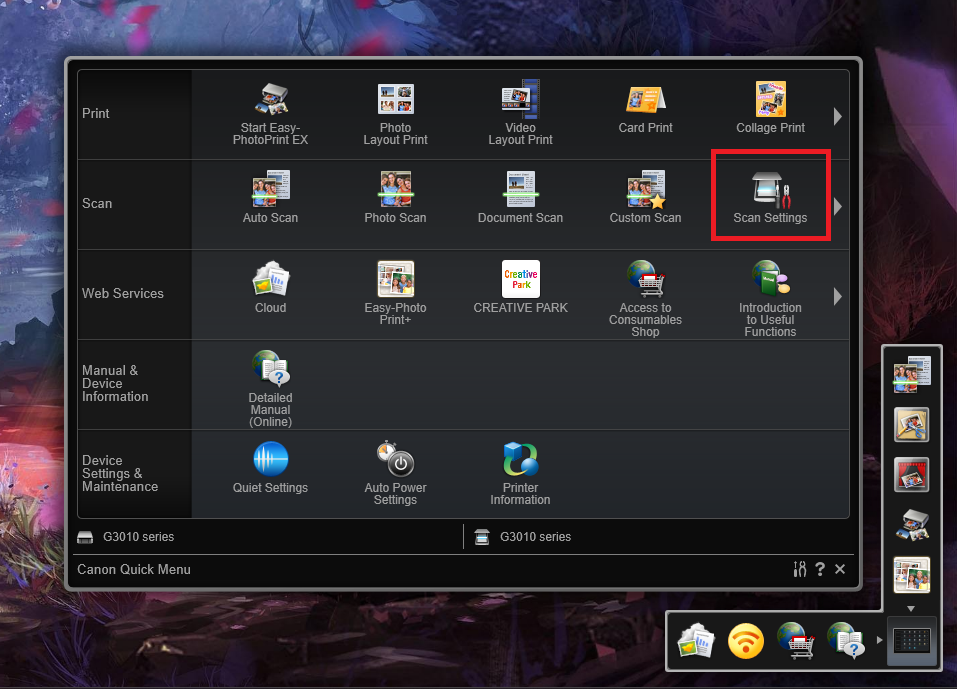Open Detailed Manual (Online) in main menu
This screenshot has width=957, height=689.
pyautogui.click(x=270, y=389)
